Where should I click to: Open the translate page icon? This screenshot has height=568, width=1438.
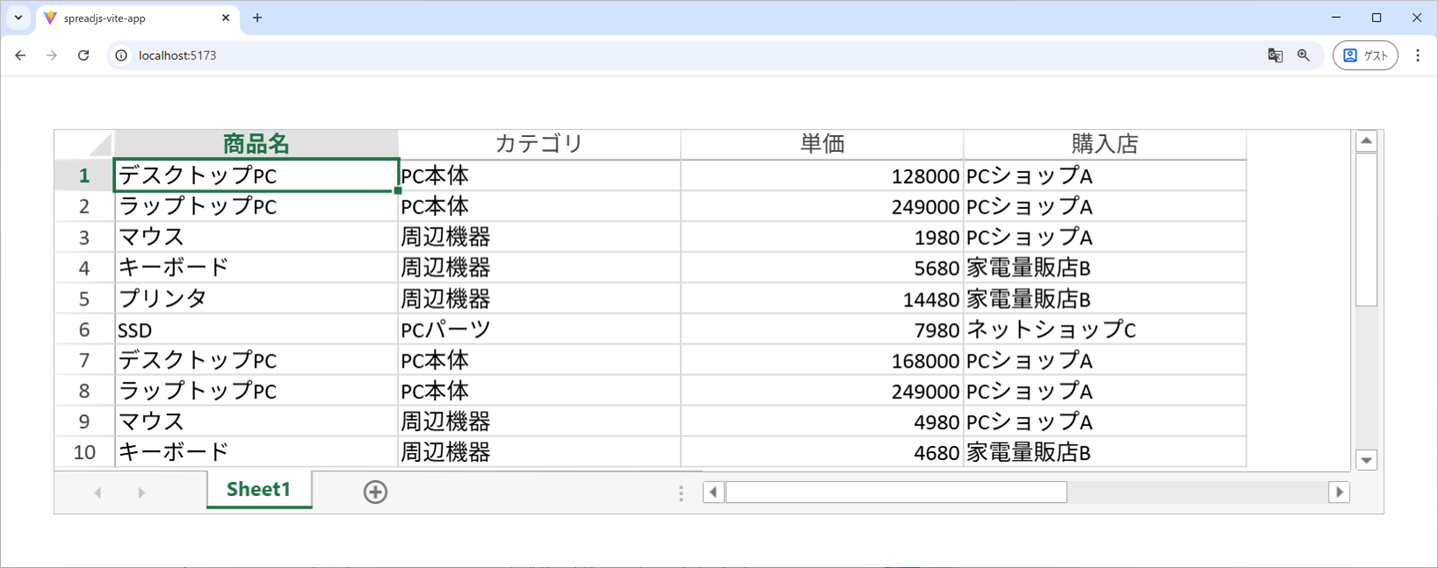click(x=1275, y=56)
